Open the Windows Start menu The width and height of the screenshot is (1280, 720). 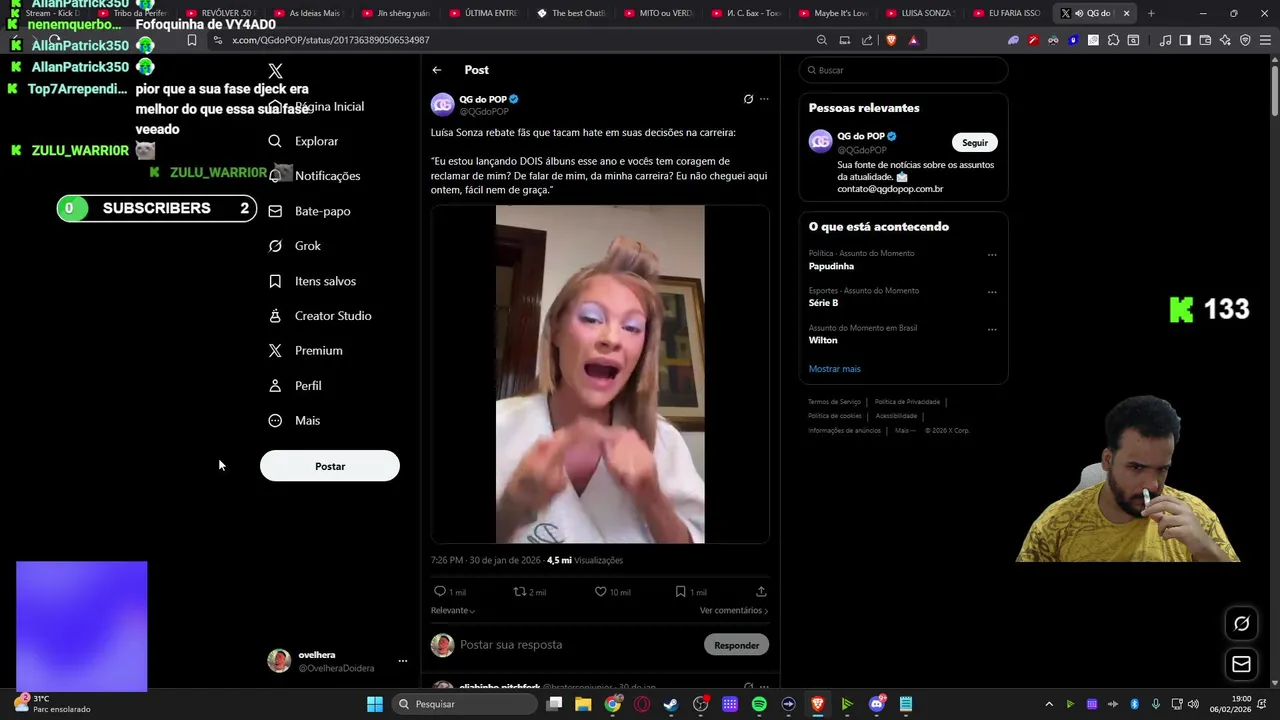coord(375,704)
